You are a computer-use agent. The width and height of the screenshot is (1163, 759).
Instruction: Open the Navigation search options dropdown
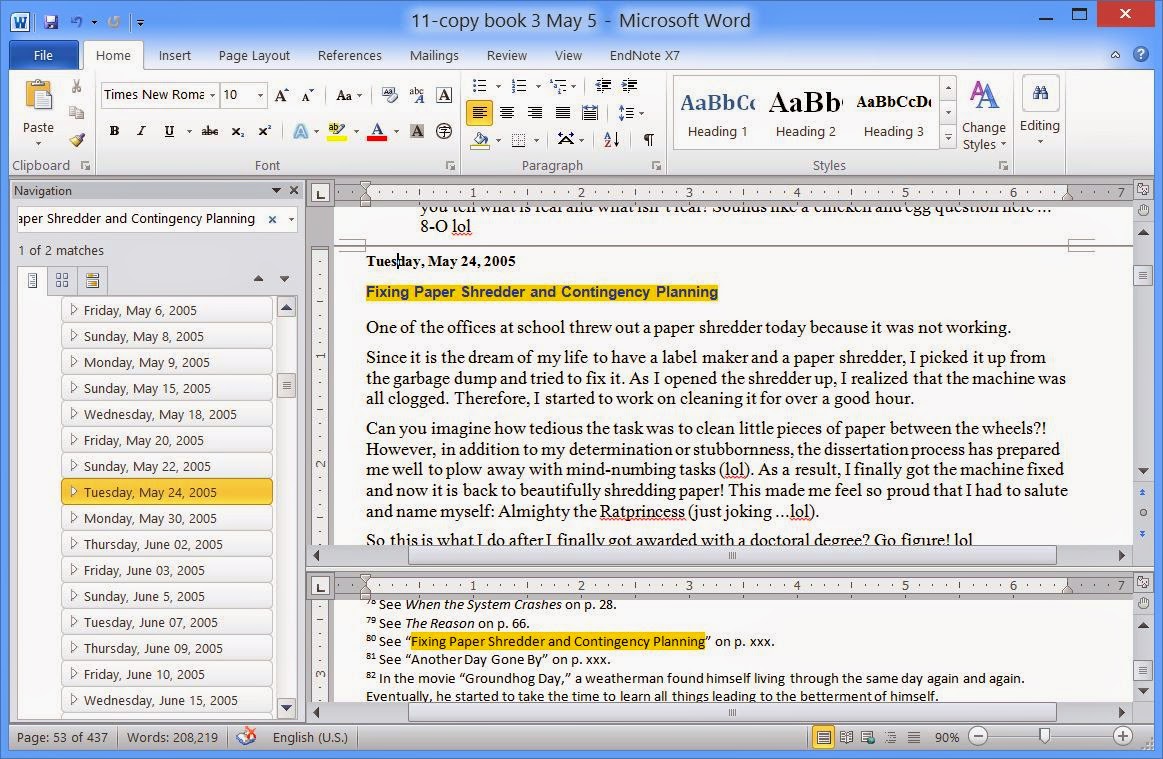coord(291,219)
